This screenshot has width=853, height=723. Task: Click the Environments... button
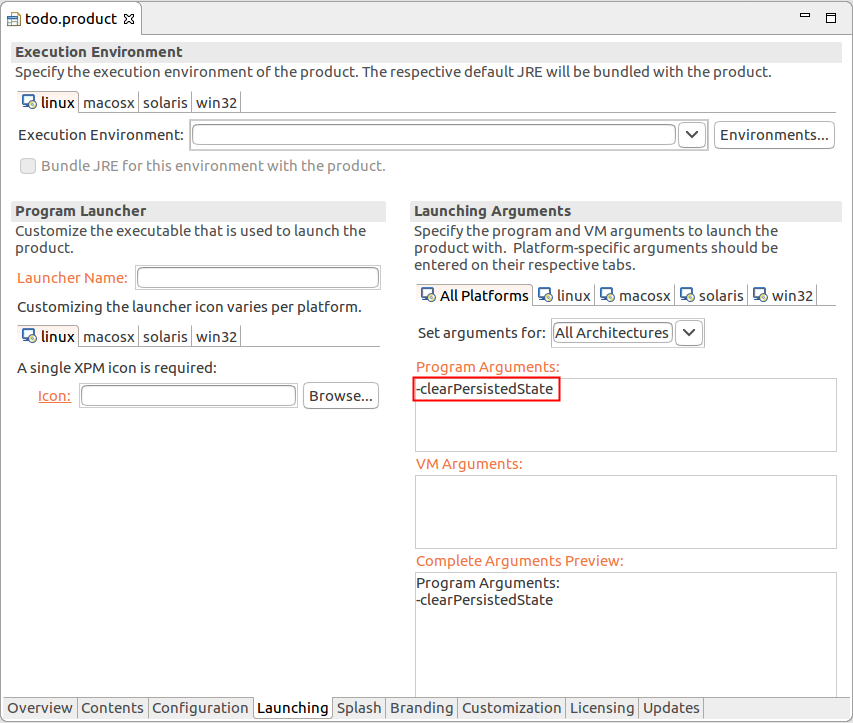click(774, 135)
